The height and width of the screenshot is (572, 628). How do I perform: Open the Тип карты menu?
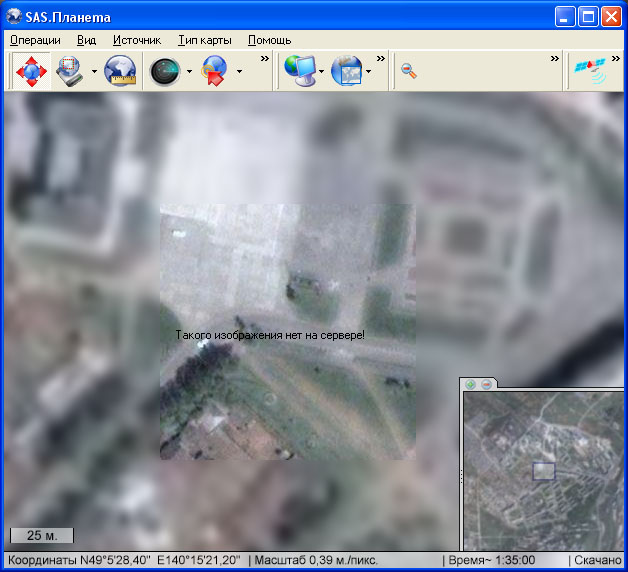(205, 40)
